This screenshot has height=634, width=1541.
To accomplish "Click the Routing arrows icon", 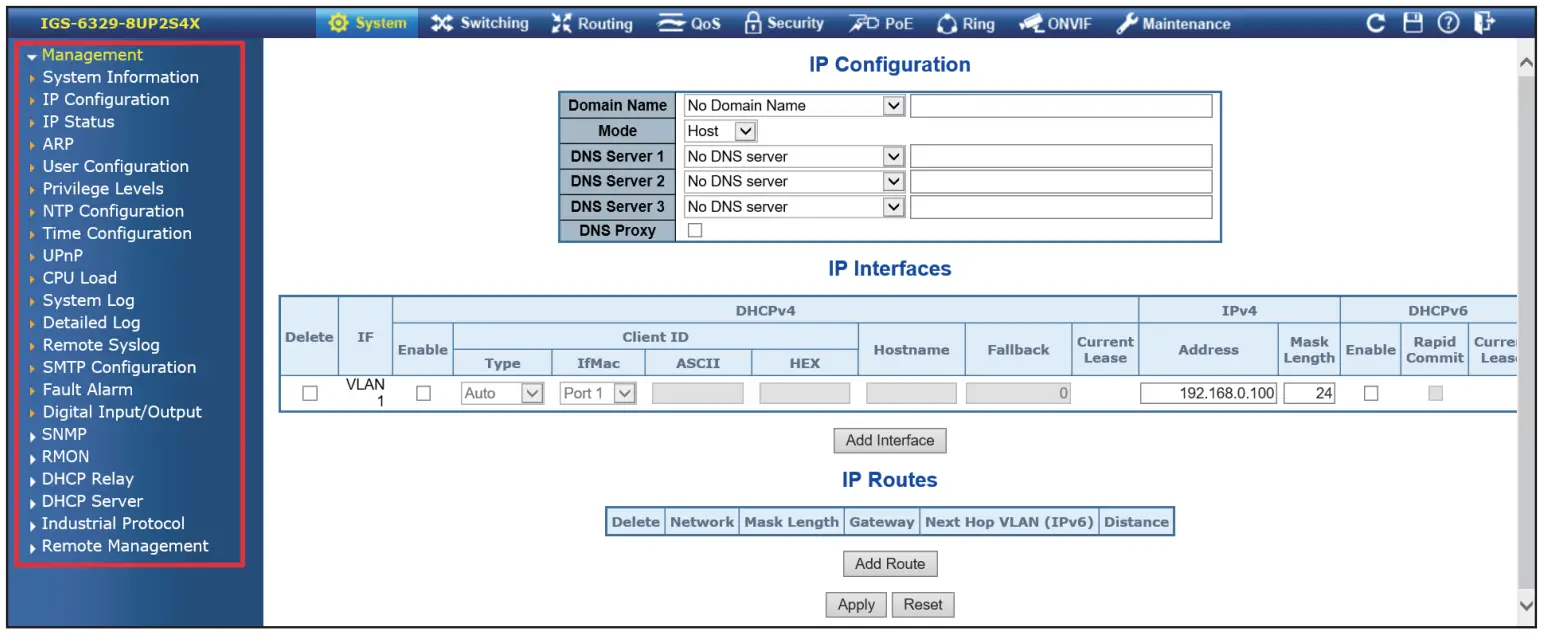I will [563, 23].
